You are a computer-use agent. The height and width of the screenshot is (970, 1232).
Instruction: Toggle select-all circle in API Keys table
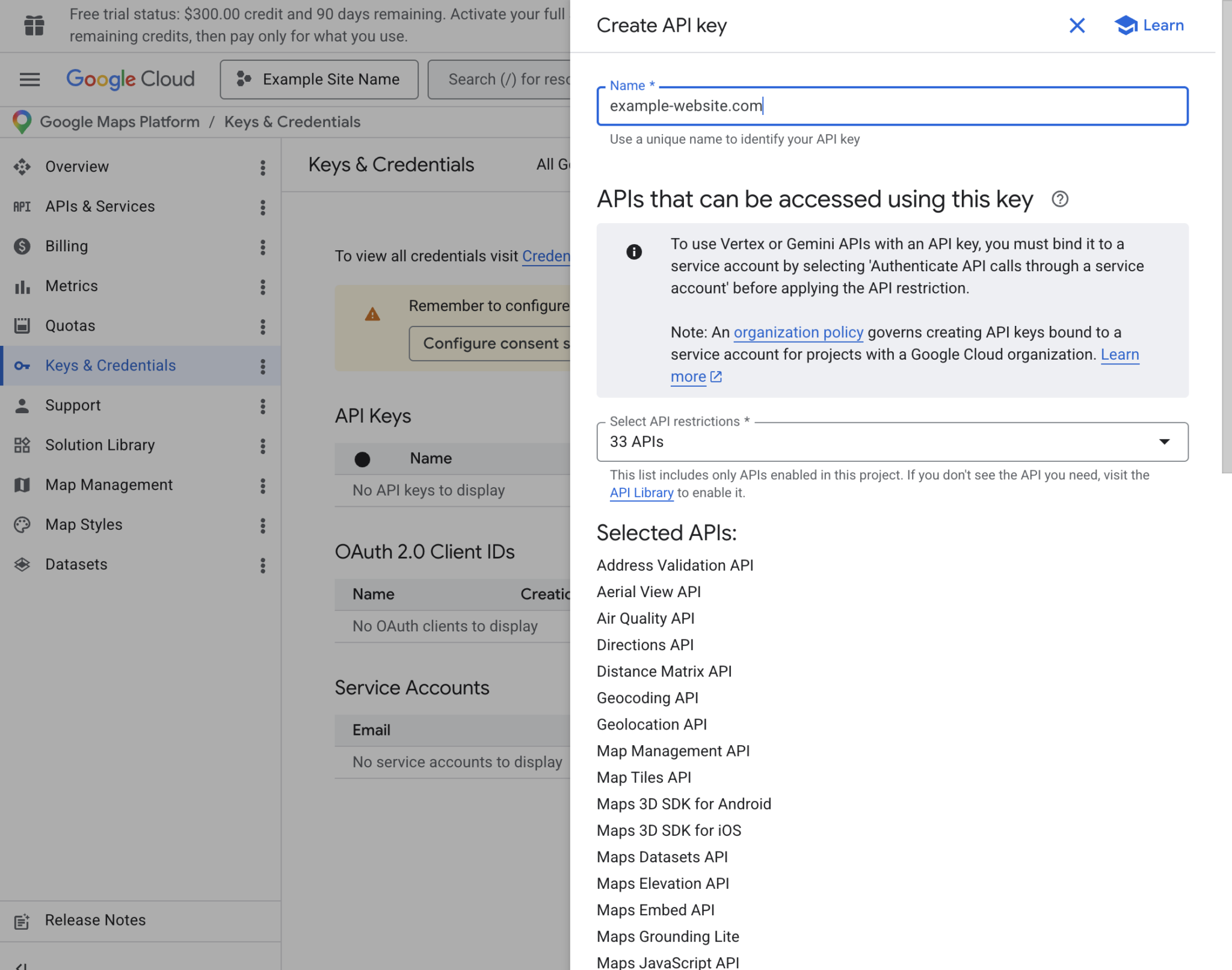(362, 459)
